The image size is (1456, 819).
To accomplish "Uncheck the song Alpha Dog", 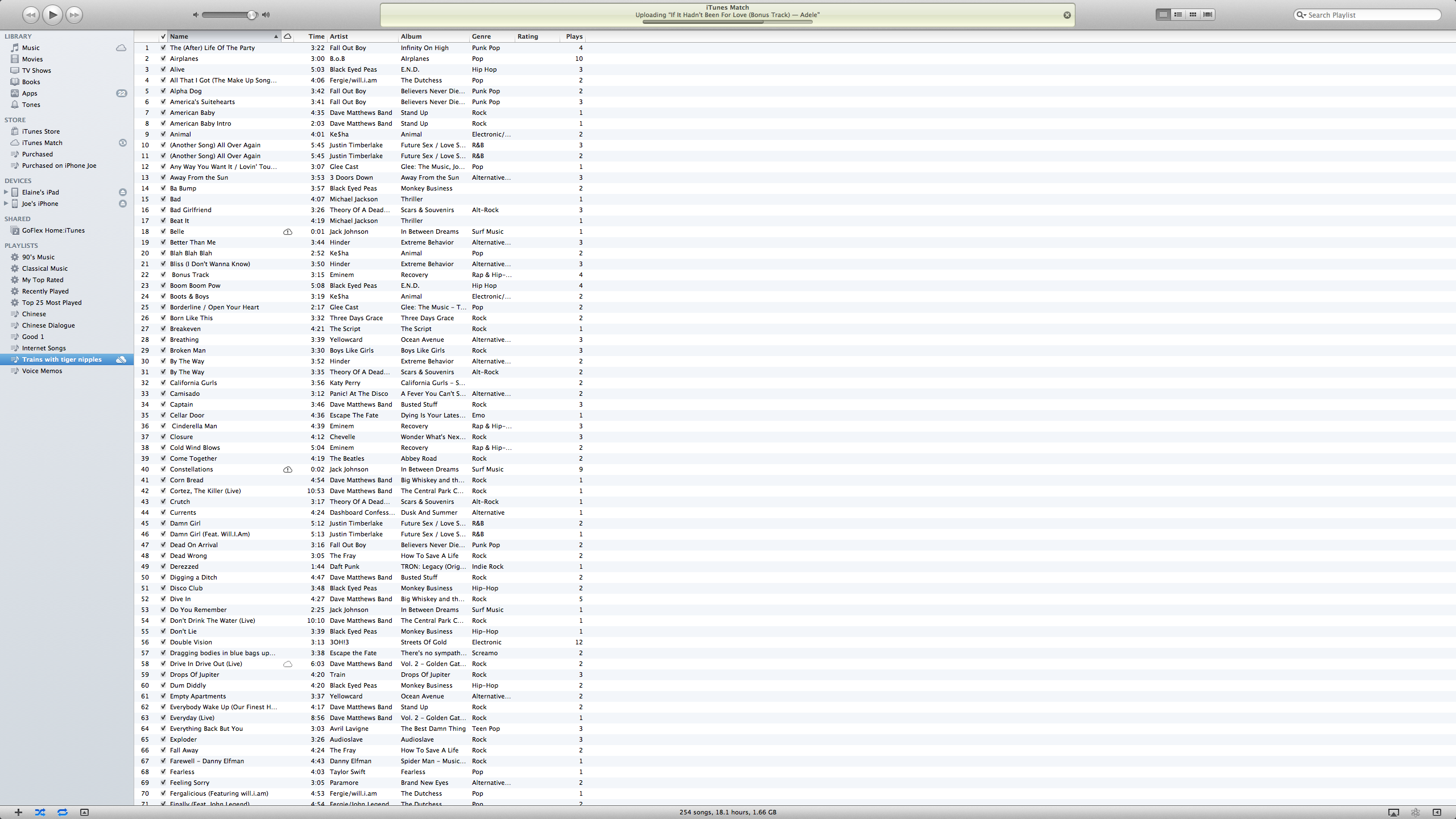I will (x=163, y=91).
